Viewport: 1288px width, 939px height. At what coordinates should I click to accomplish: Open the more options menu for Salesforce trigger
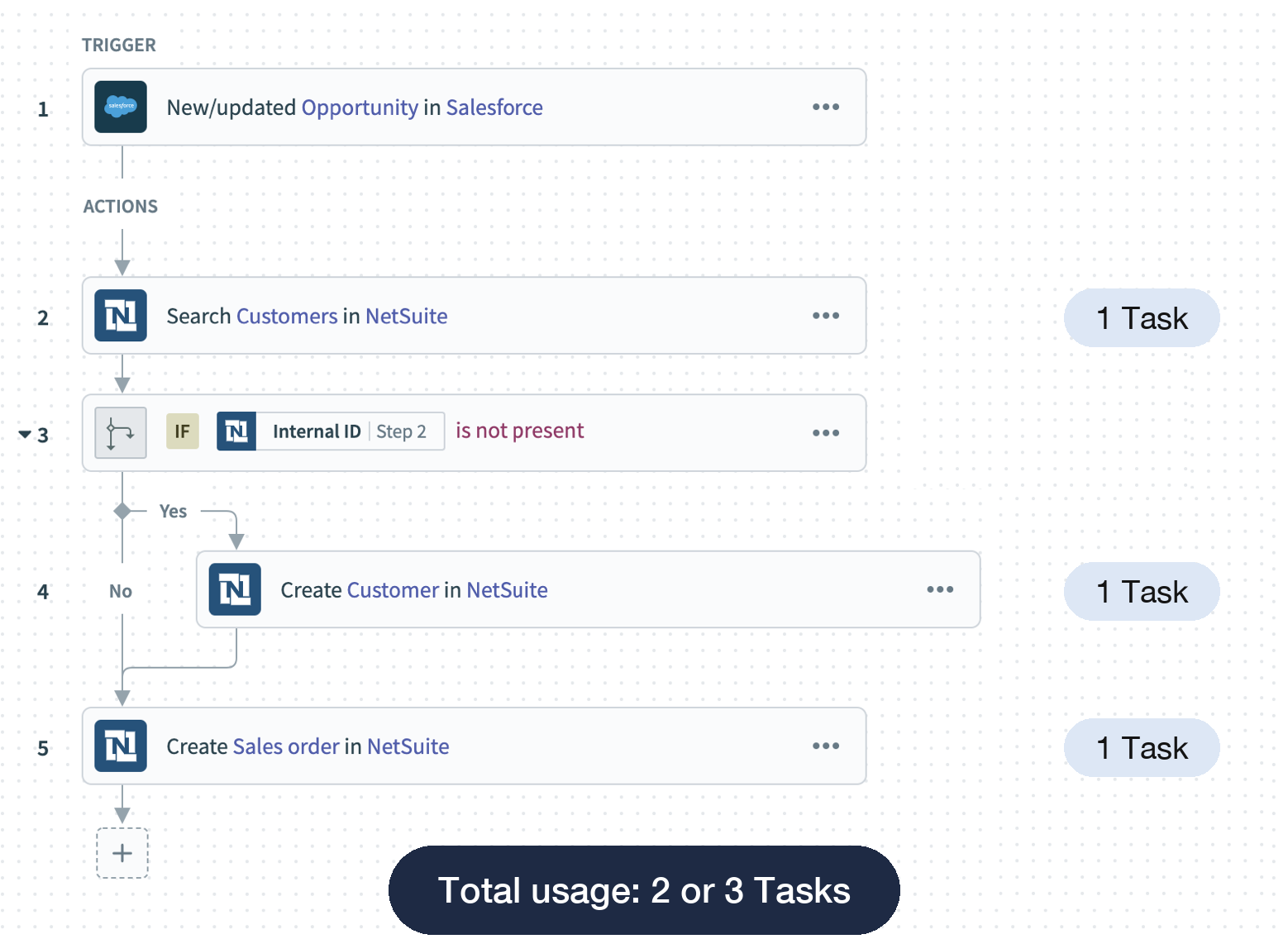[826, 107]
